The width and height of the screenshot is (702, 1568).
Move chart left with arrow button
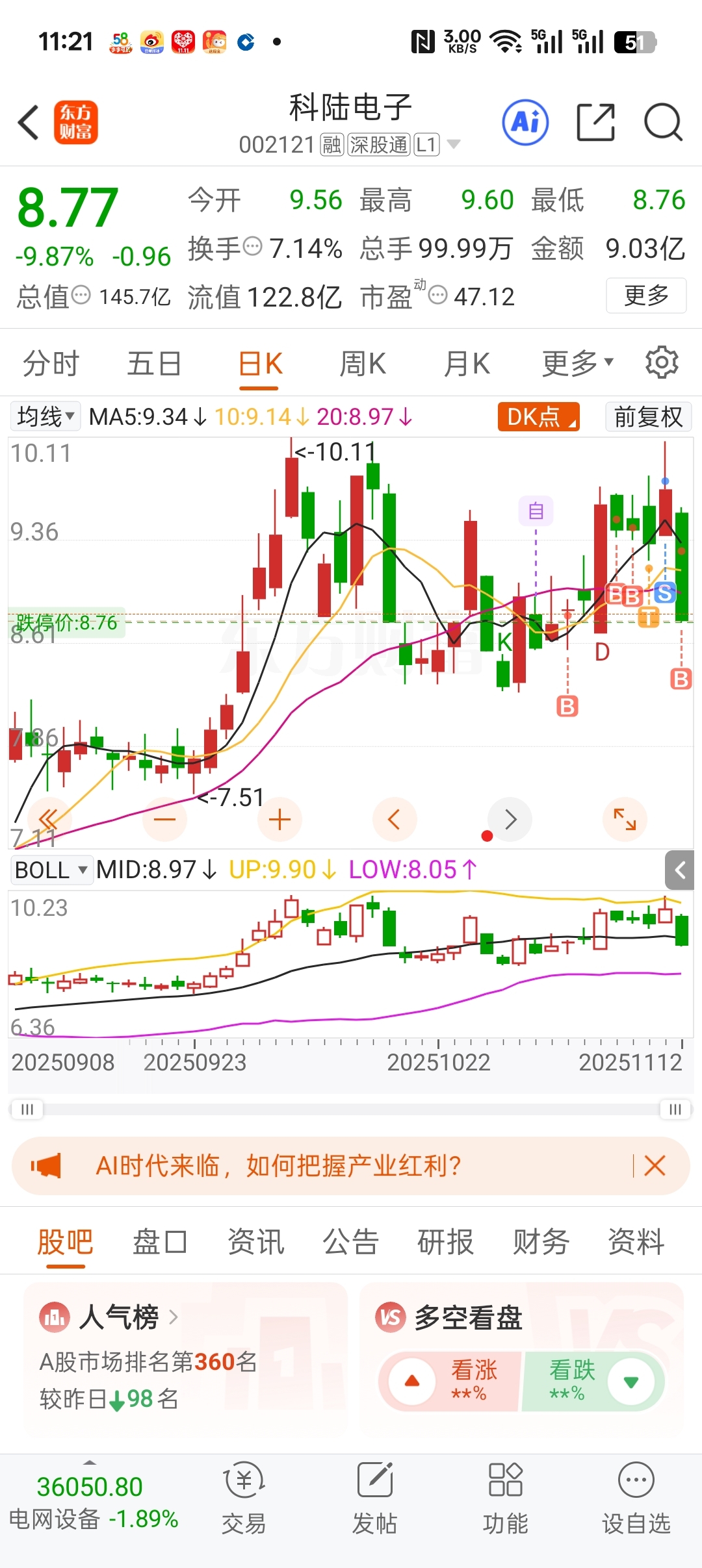point(395,819)
